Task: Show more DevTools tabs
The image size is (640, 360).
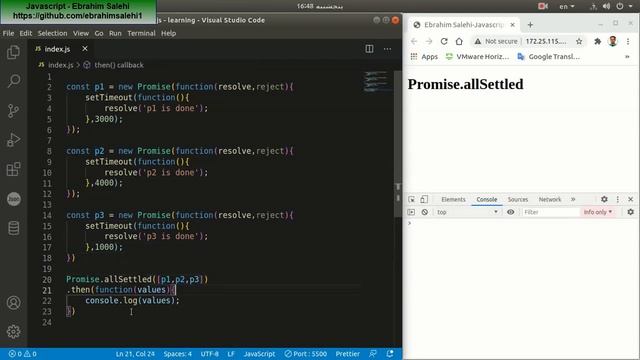Action: 573,200
